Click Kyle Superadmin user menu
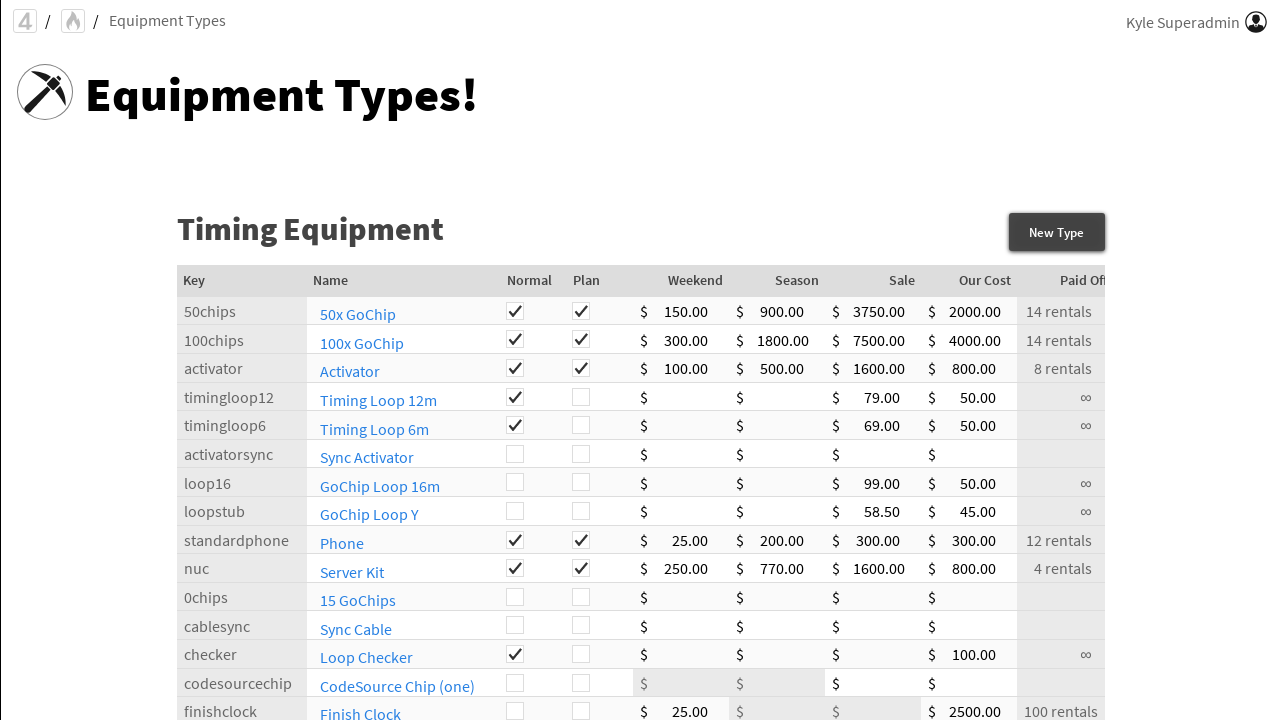This screenshot has width=1280, height=720. coord(1182,22)
